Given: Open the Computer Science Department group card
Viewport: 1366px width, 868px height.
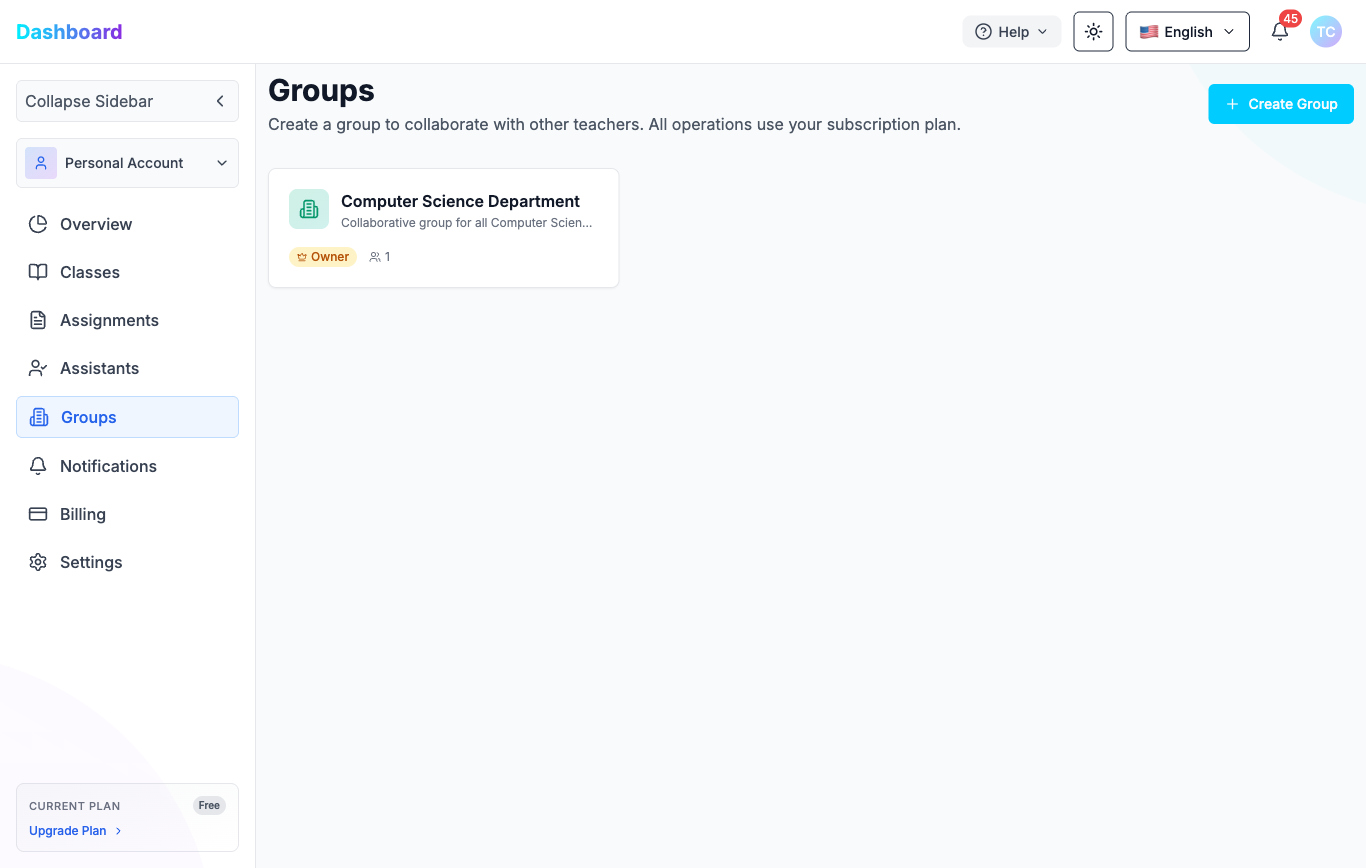Looking at the screenshot, I should click(460, 201).
